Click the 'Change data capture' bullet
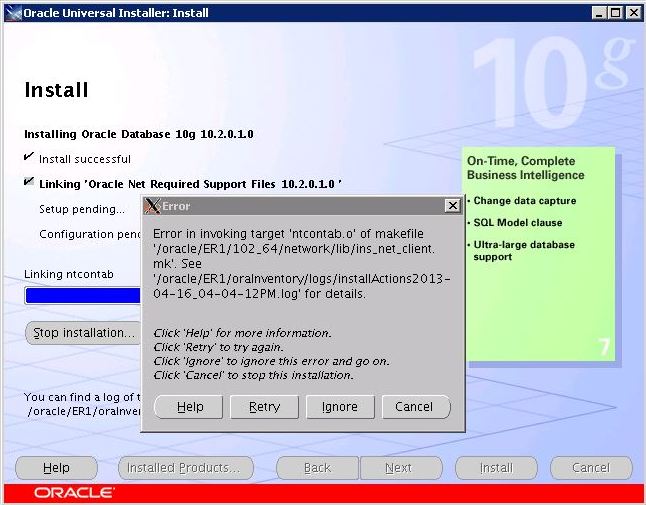 coord(524,201)
